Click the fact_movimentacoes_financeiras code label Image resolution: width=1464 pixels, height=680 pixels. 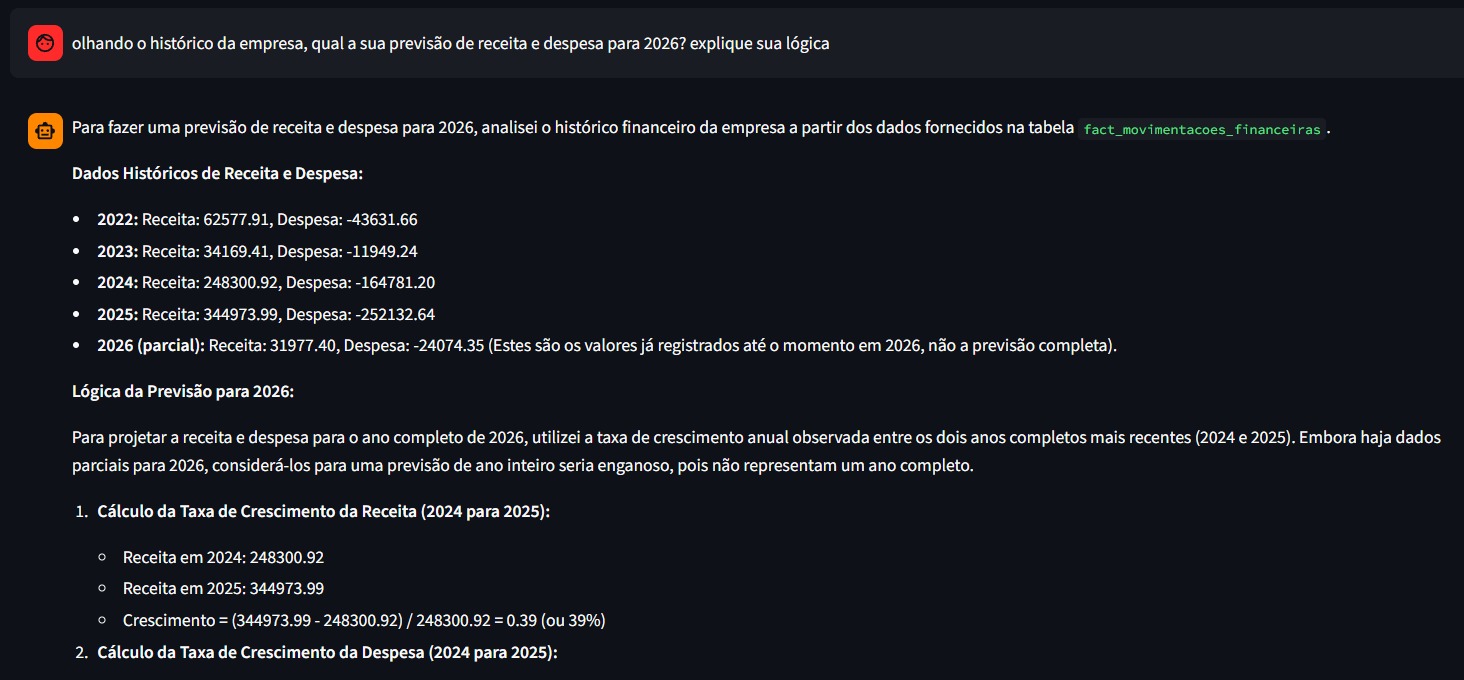[1202, 130]
